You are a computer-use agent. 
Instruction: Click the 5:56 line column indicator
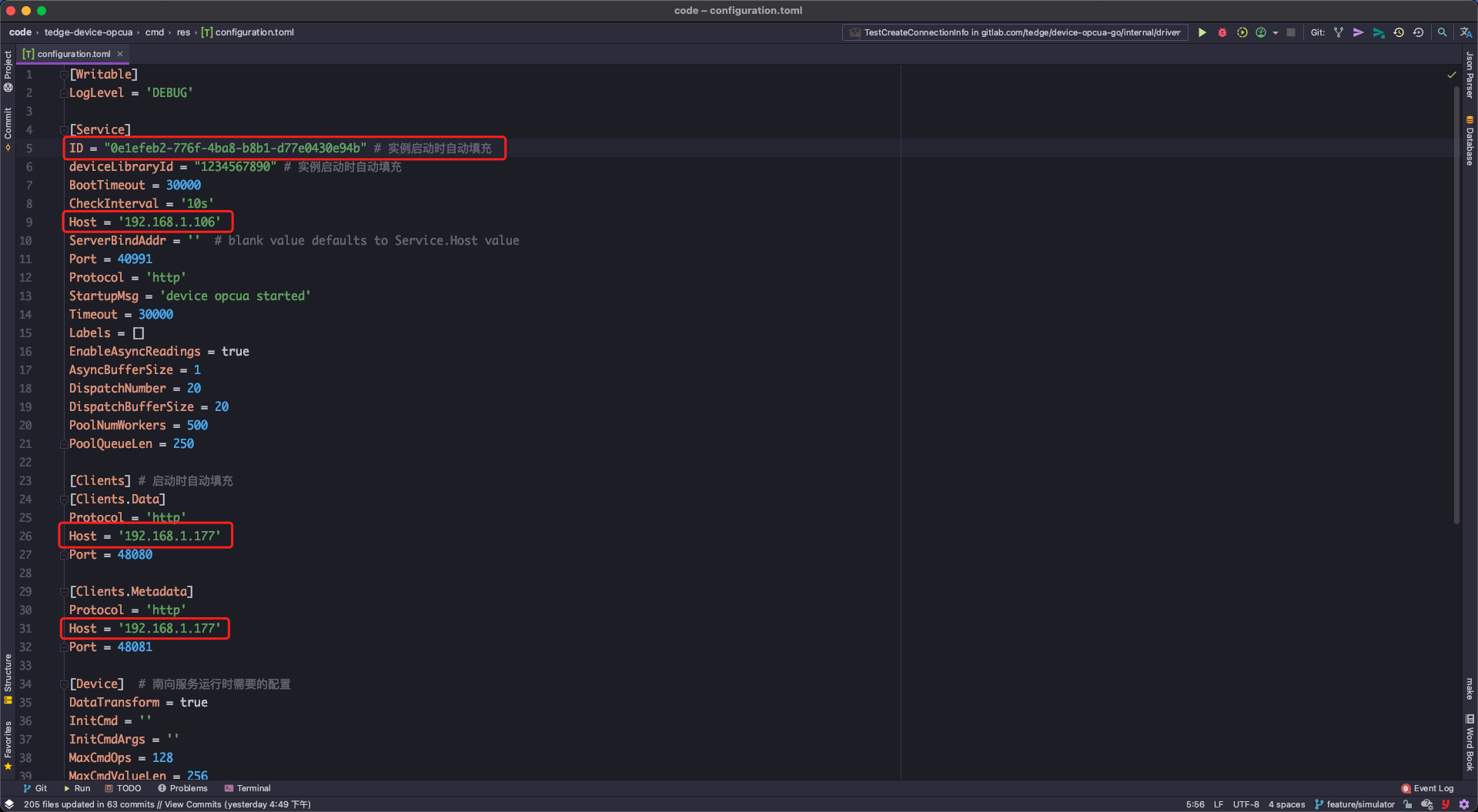(1195, 804)
